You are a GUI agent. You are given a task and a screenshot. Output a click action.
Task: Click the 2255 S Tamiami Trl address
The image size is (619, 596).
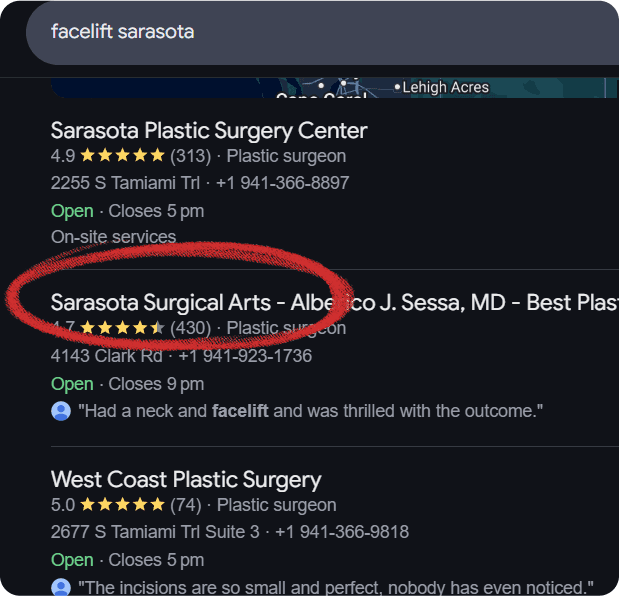[x=126, y=183]
